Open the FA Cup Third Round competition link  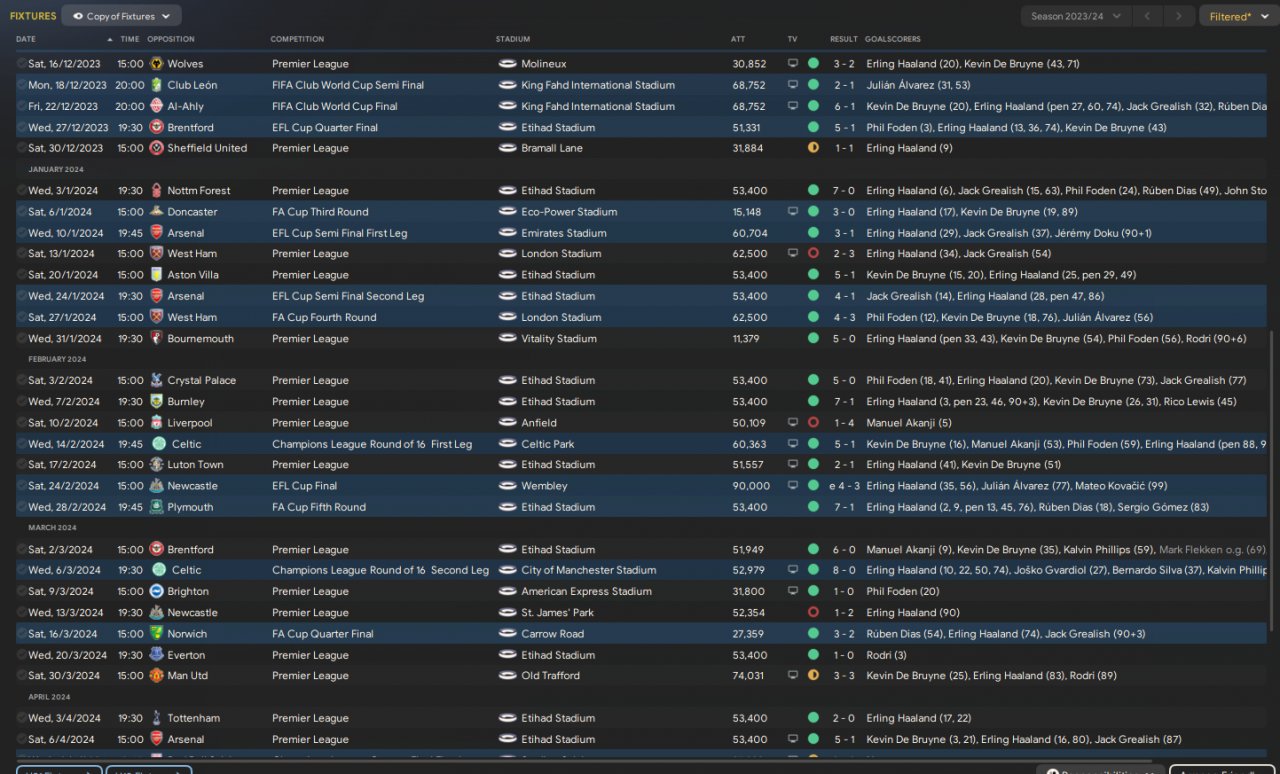[x=320, y=212]
